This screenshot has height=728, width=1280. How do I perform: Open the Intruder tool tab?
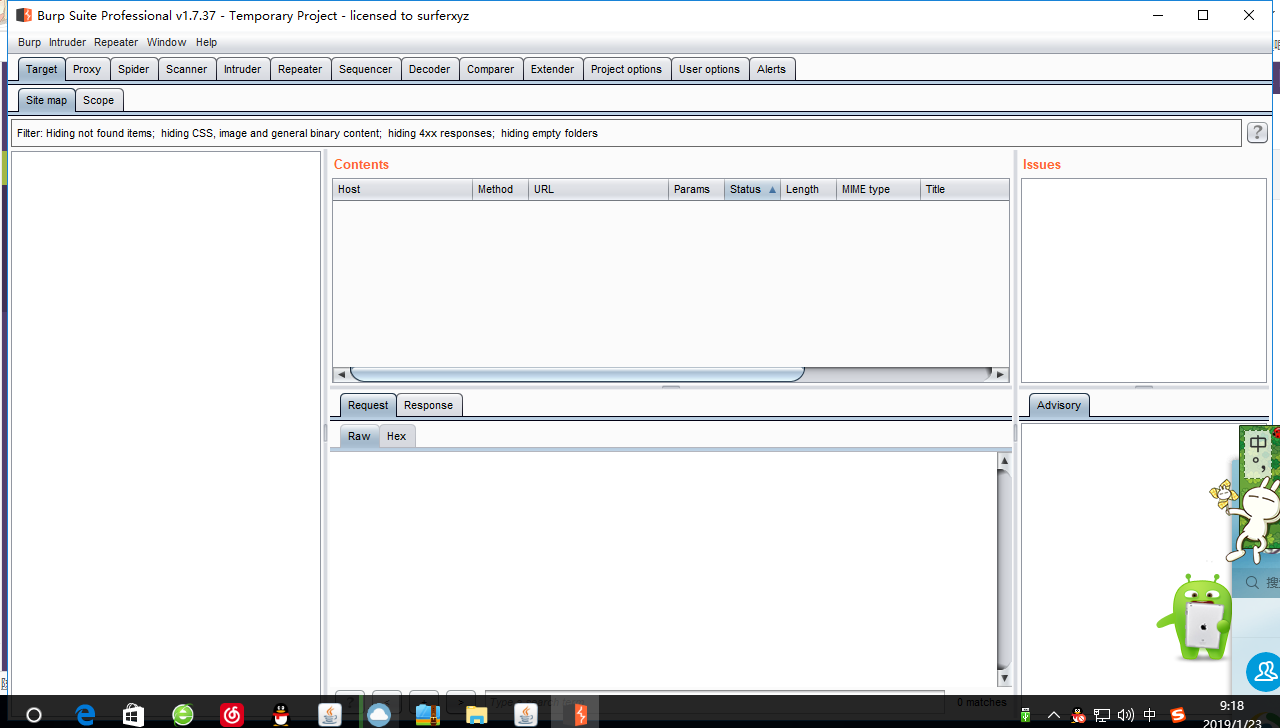click(x=242, y=69)
